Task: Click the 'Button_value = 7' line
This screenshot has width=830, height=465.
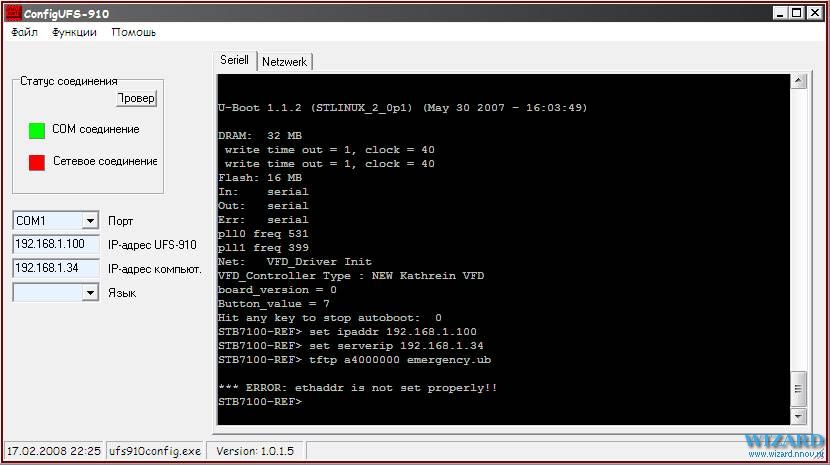Action: click(274, 304)
